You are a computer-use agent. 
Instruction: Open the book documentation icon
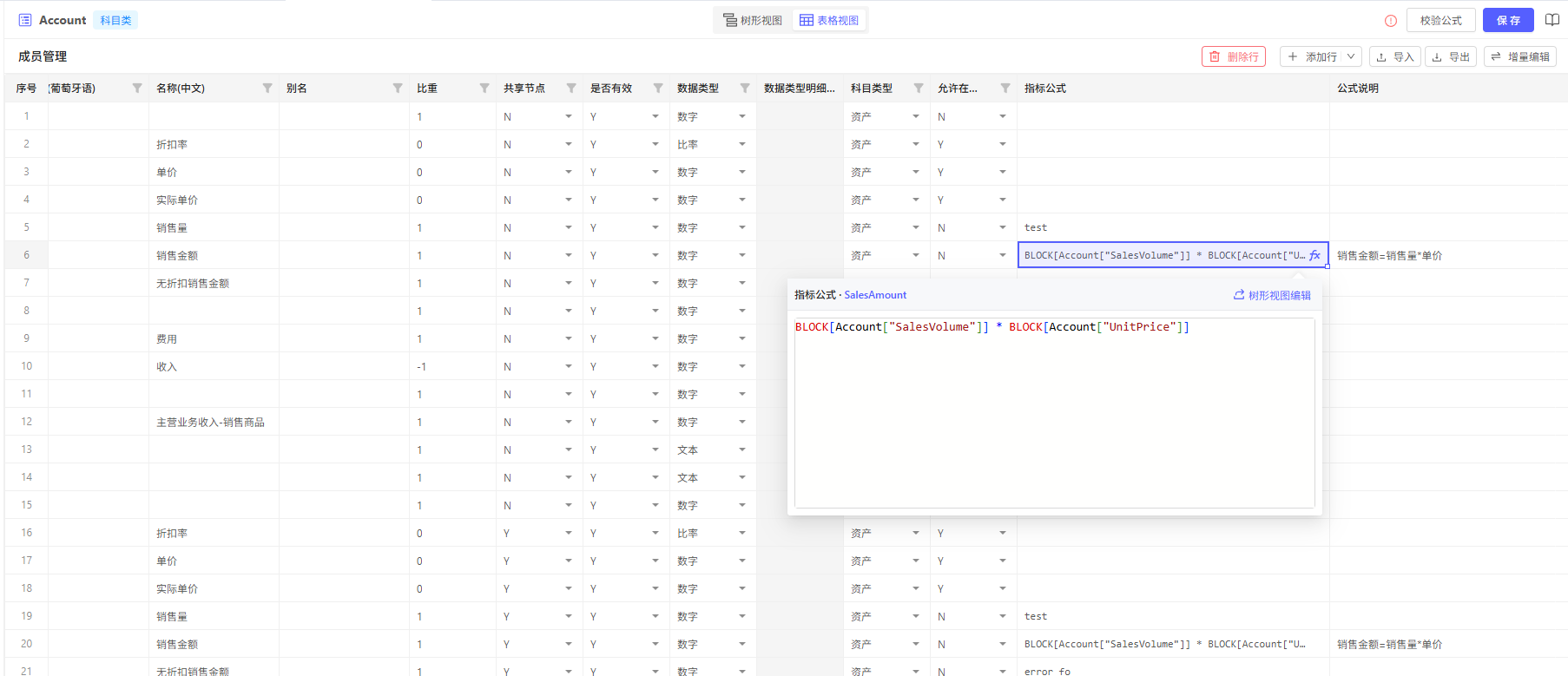(1552, 20)
